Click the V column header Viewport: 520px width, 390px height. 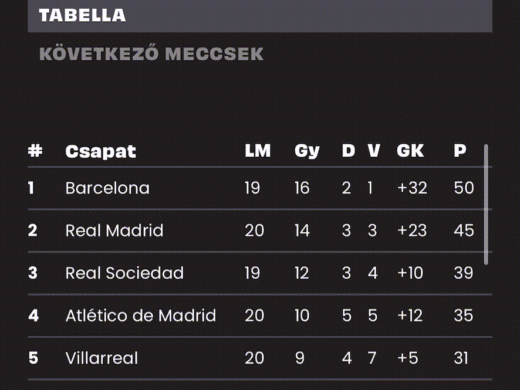pos(374,151)
